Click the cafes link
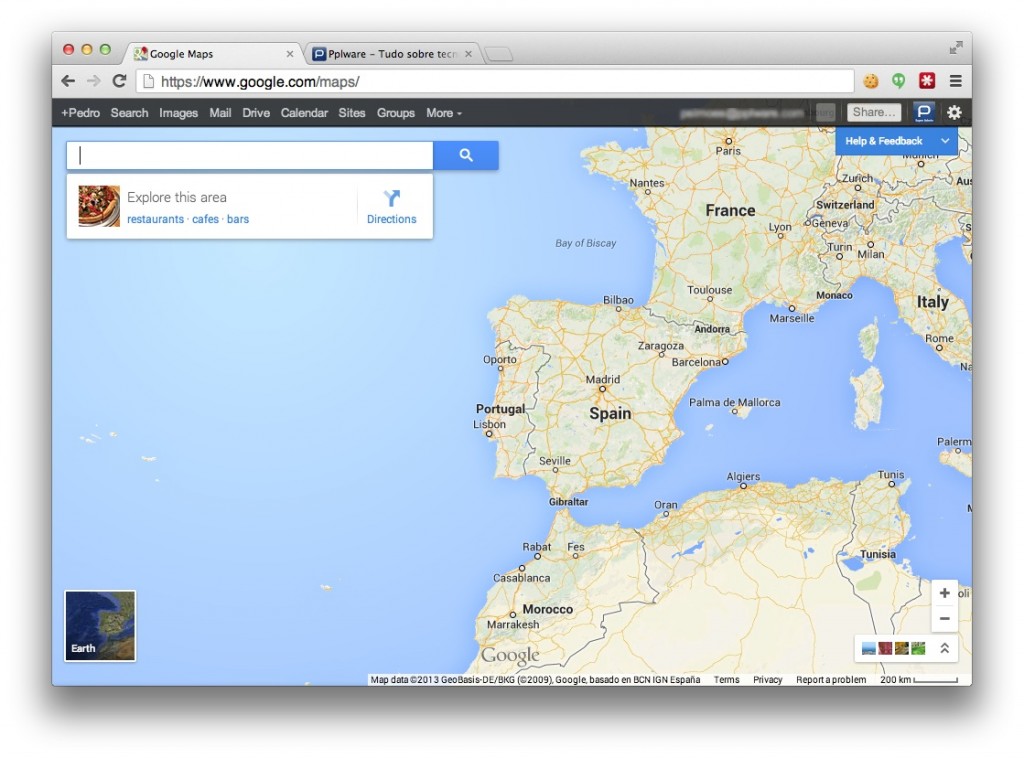This screenshot has height=758, width=1024. click(x=205, y=219)
